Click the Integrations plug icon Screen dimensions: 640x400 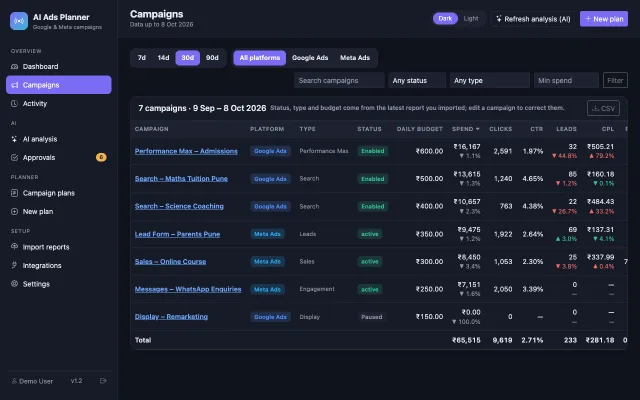point(14,265)
